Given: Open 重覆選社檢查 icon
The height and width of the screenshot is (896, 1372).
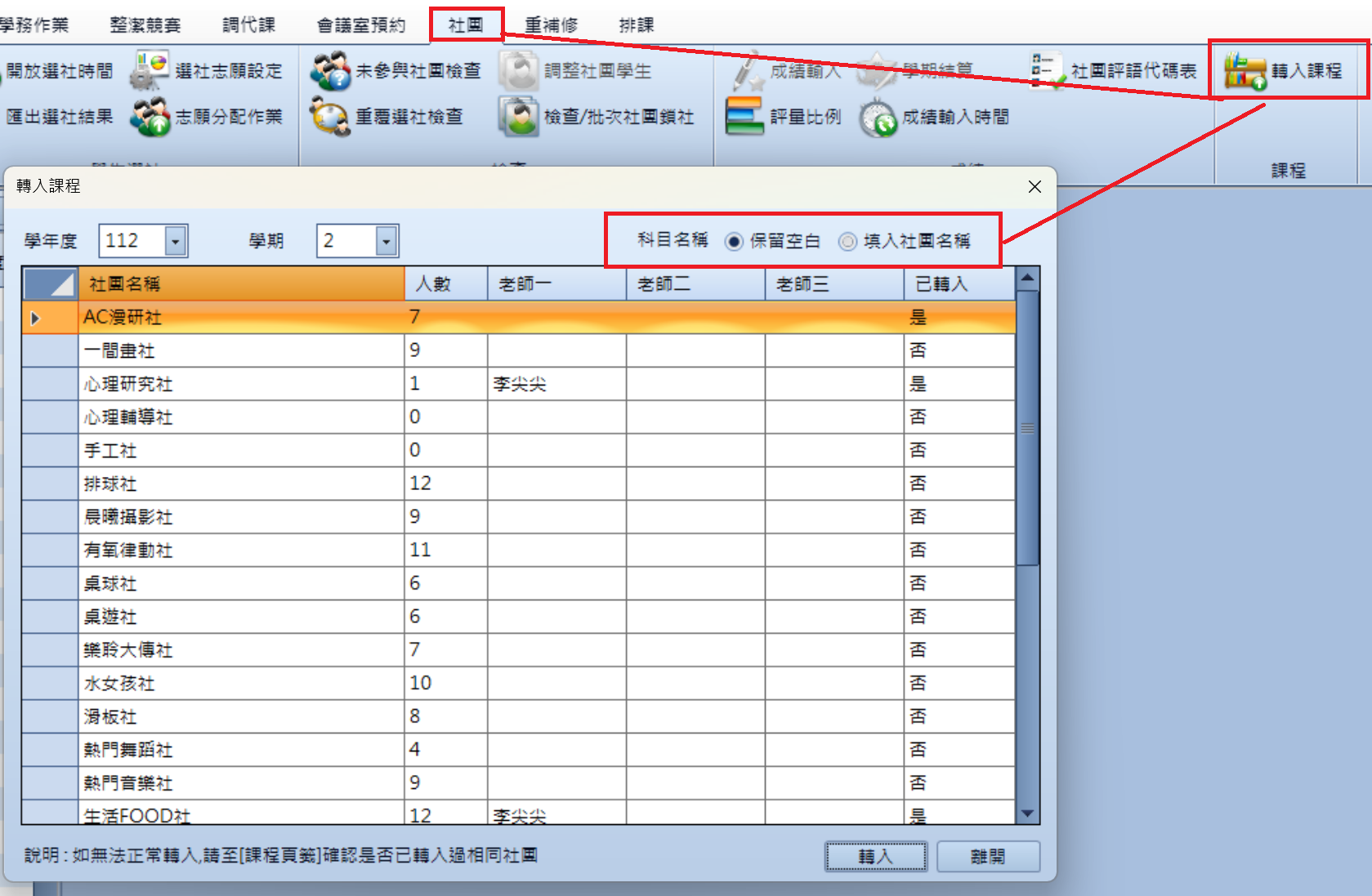Looking at the screenshot, I should pyautogui.click(x=331, y=117).
